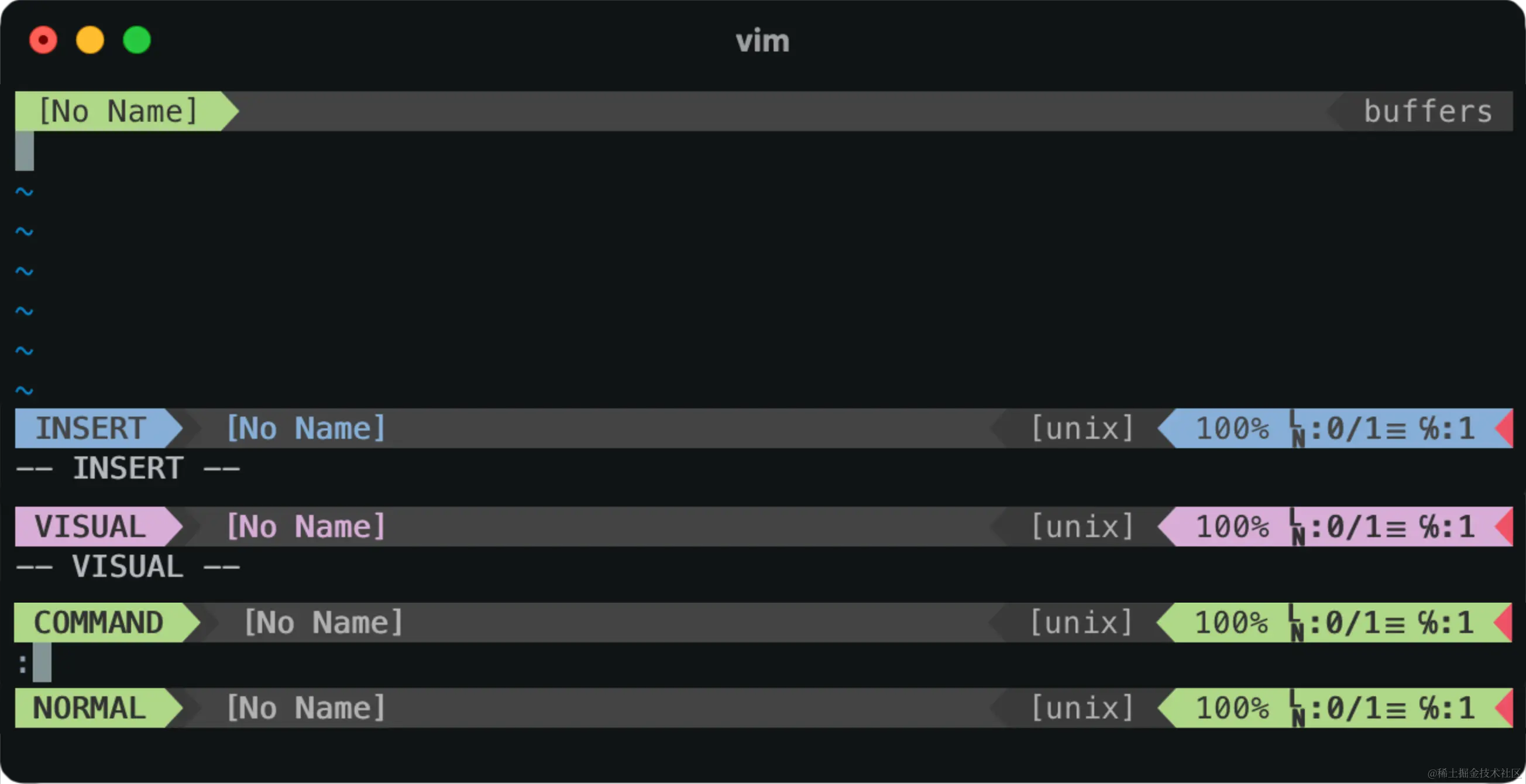Click the [unix] file format in NORMAL statusline
This screenshot has height=784, width=1526.
click(x=1083, y=708)
